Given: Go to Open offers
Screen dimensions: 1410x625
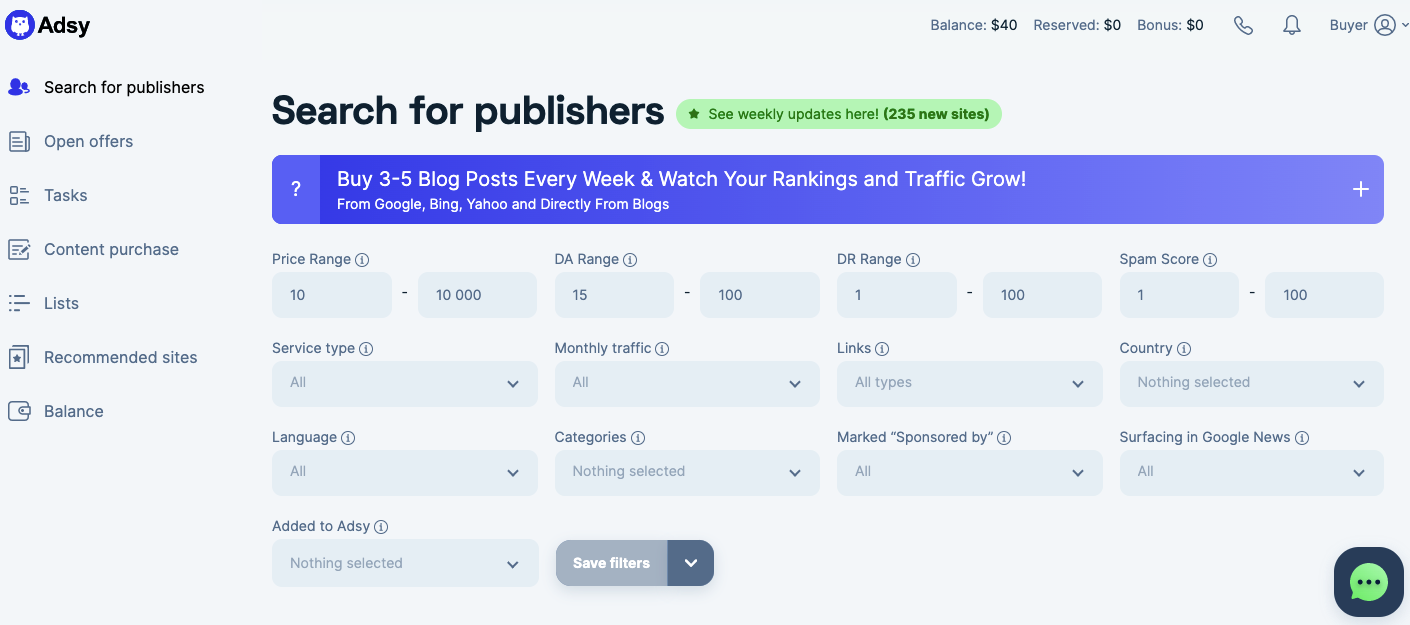Looking at the screenshot, I should (x=88, y=141).
